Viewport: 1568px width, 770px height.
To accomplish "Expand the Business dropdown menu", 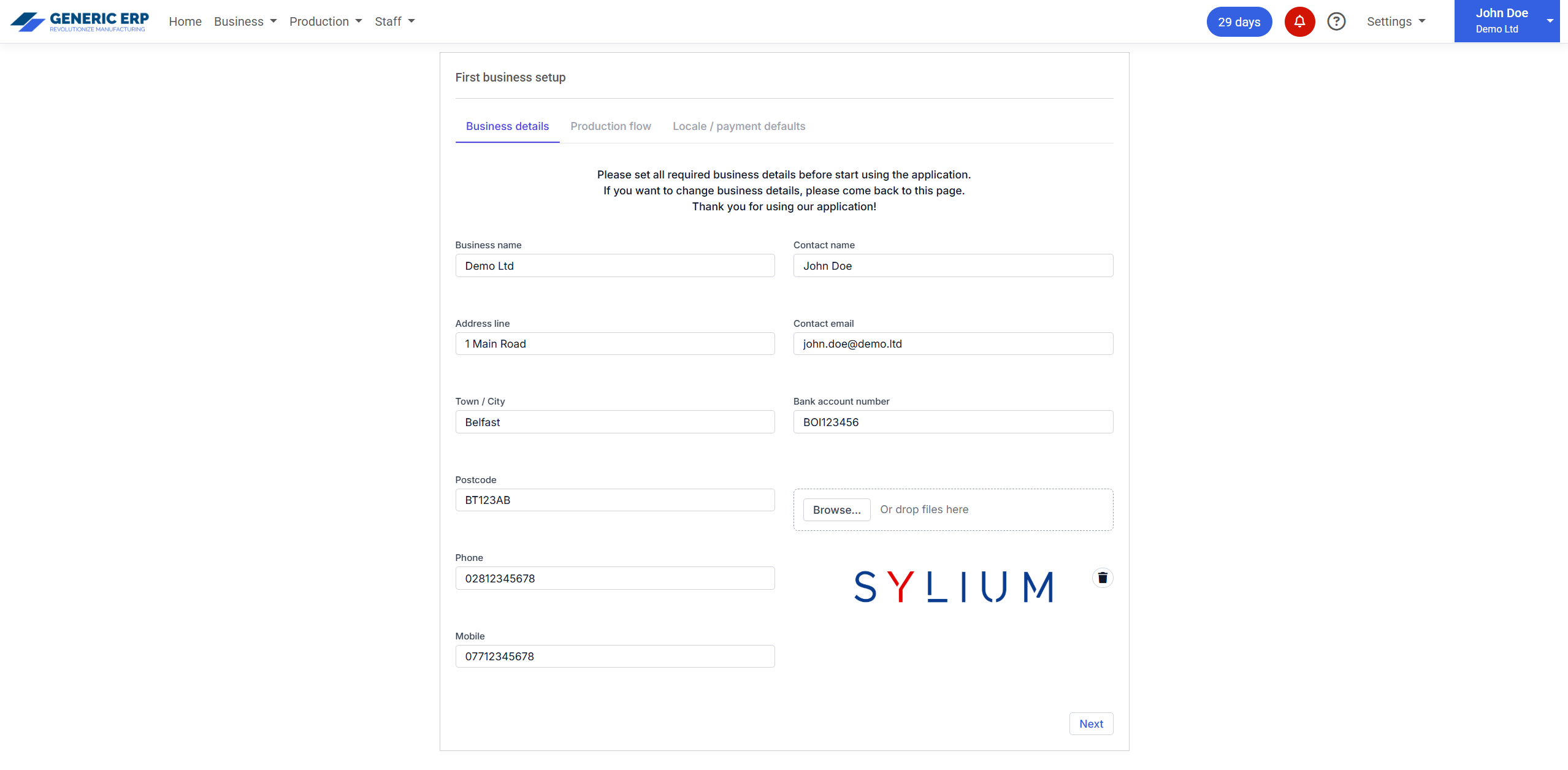I will pos(245,21).
